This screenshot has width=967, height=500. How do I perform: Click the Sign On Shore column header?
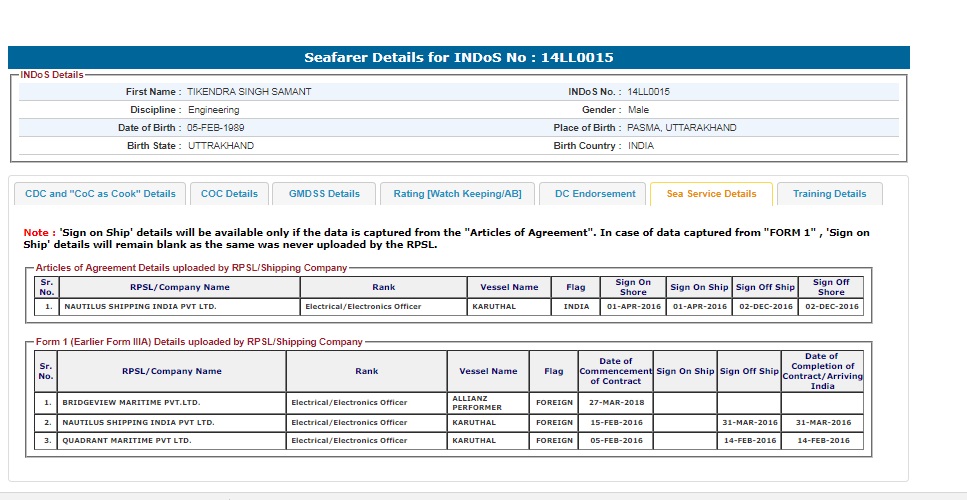(632, 287)
